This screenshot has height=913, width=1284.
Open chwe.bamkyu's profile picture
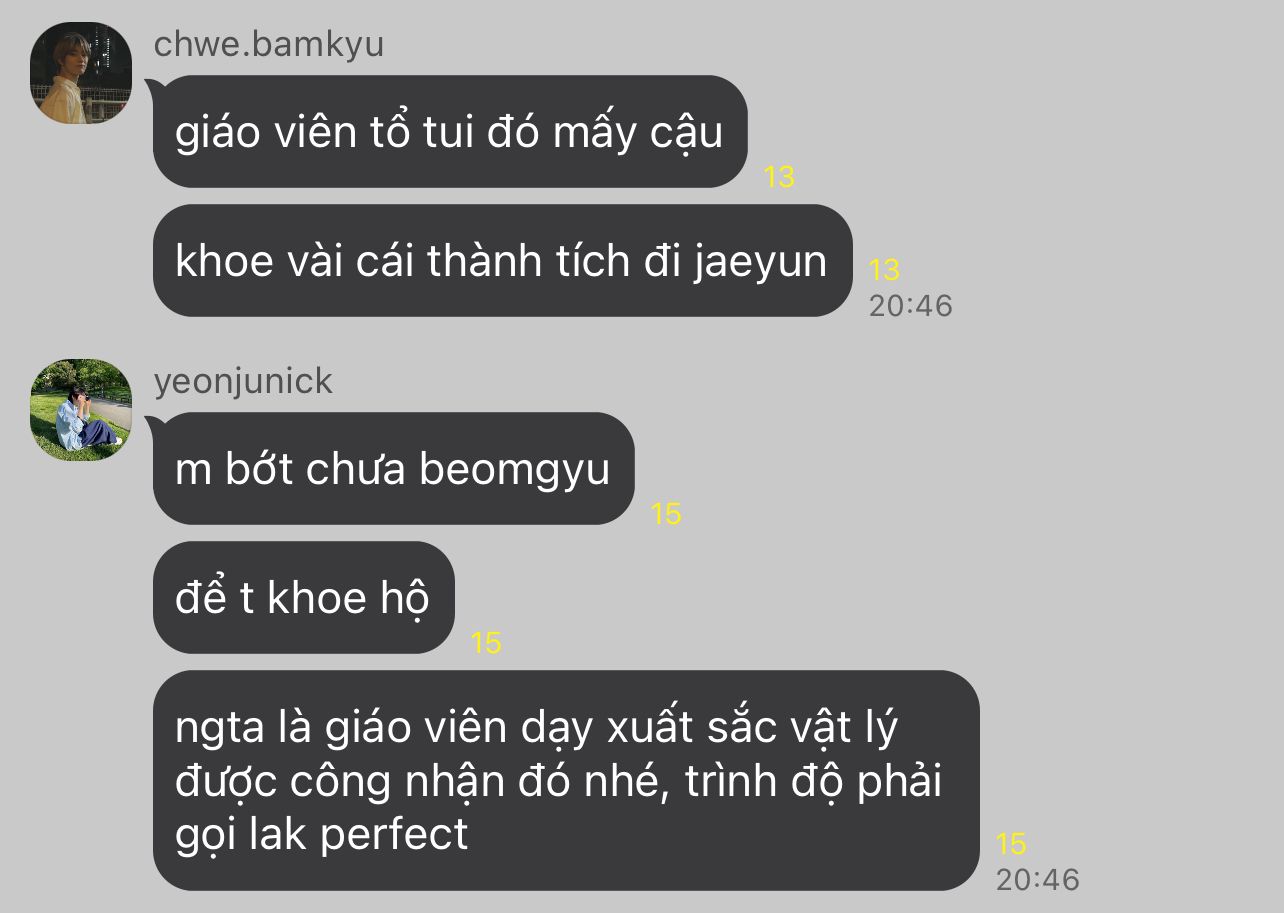81,73
